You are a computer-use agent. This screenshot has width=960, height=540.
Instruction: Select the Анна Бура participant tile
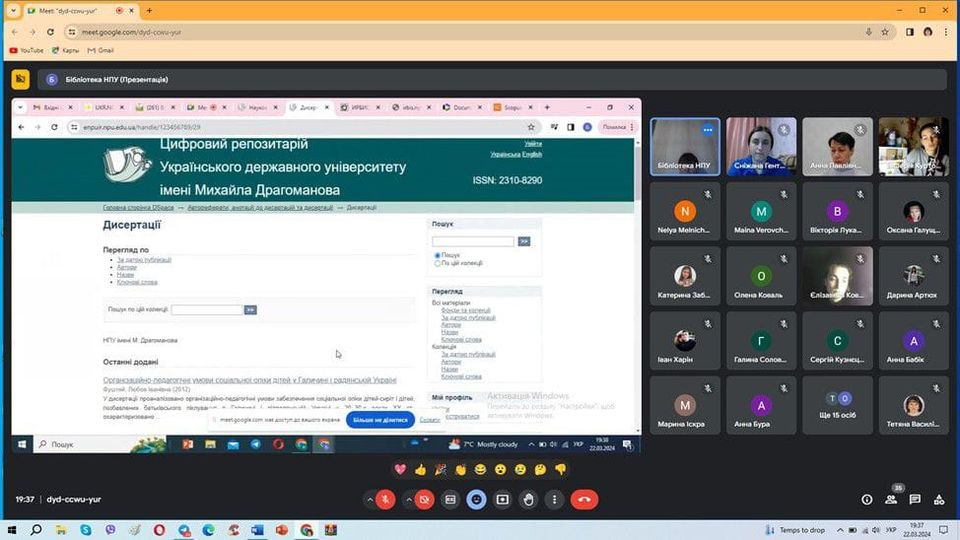(761, 405)
